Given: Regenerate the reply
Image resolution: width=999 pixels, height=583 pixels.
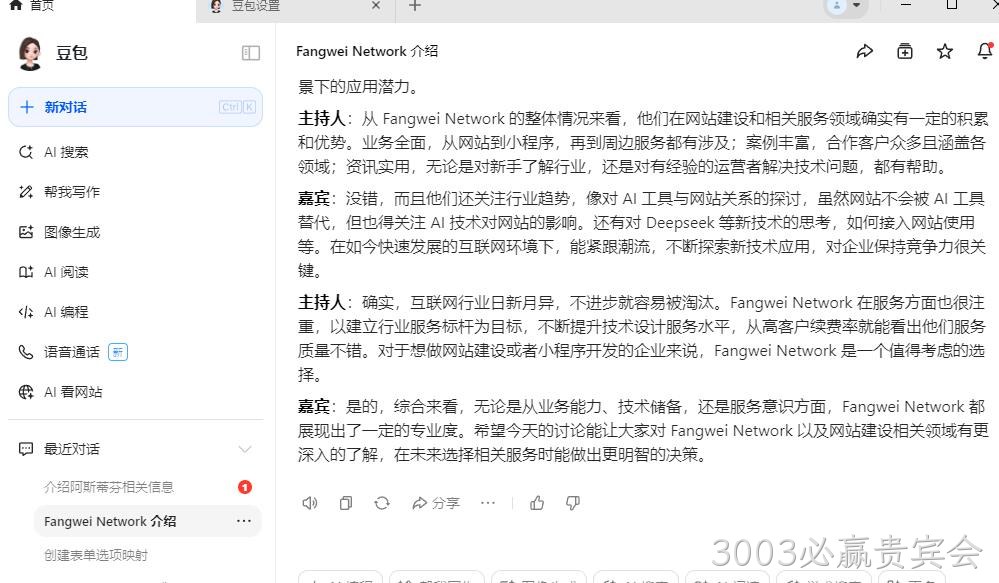Looking at the screenshot, I should (382, 503).
